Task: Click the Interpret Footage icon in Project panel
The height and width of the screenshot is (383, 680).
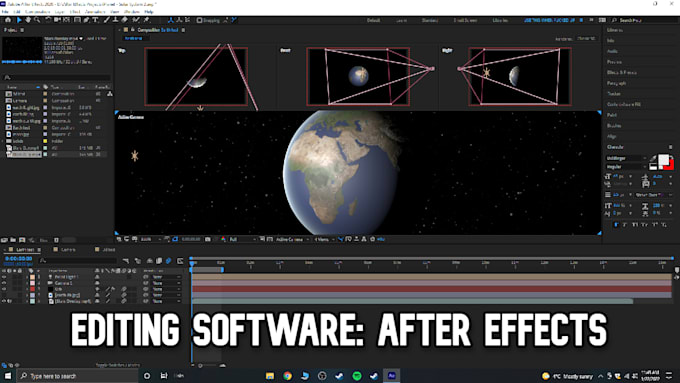Action: tap(4, 240)
